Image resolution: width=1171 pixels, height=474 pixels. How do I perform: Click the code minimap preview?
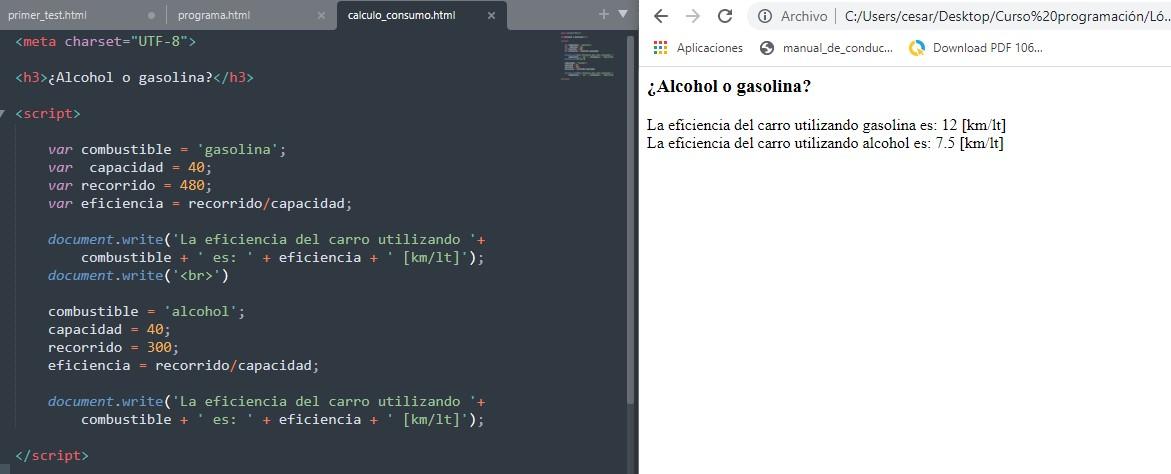[x=587, y=55]
